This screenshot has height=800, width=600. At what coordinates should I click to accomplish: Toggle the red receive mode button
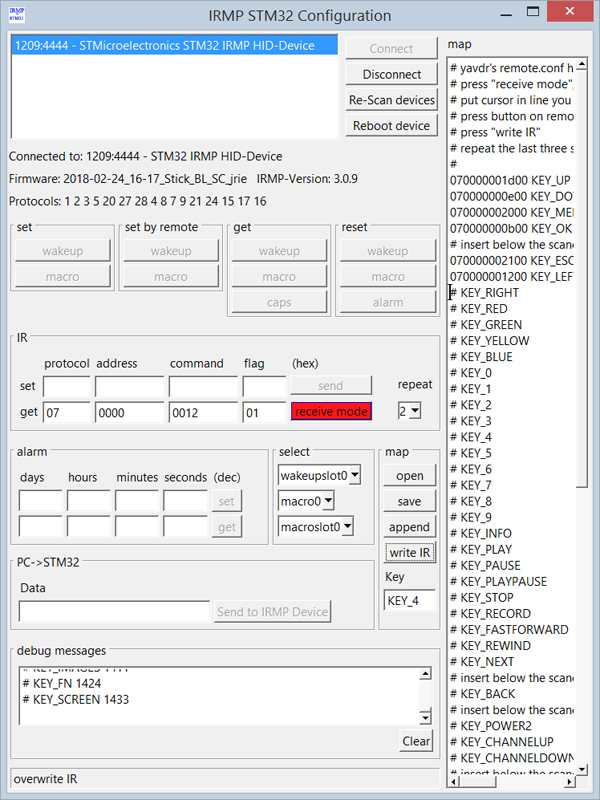(331, 412)
